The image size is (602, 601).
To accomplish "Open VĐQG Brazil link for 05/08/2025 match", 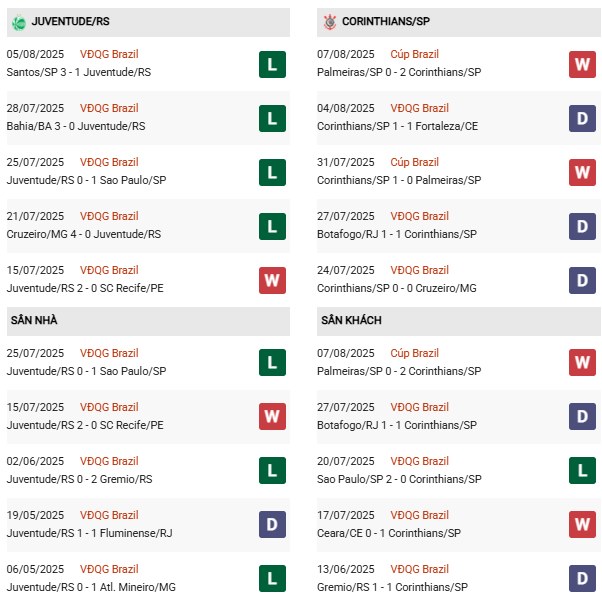I will click(110, 54).
